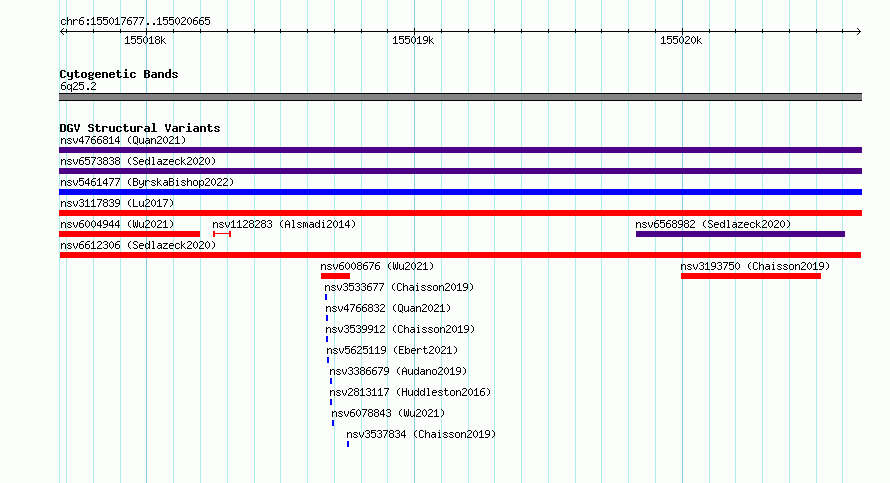890x483 pixels.
Task: Click the 6q25.2 band label
Action: click(78, 86)
